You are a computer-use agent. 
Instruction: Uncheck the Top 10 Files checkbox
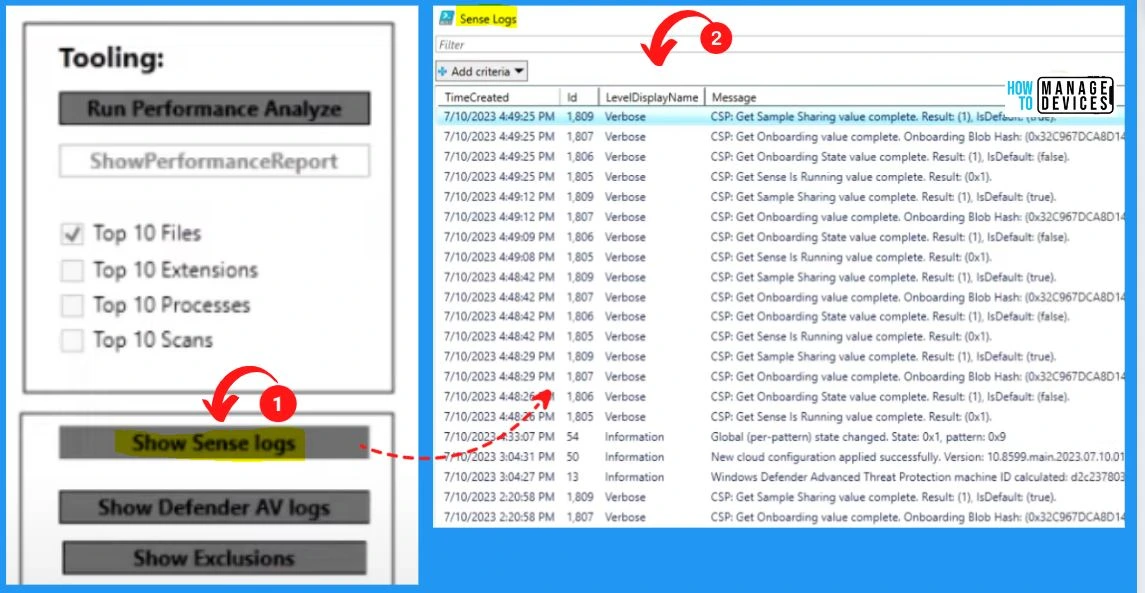pyautogui.click(x=72, y=234)
